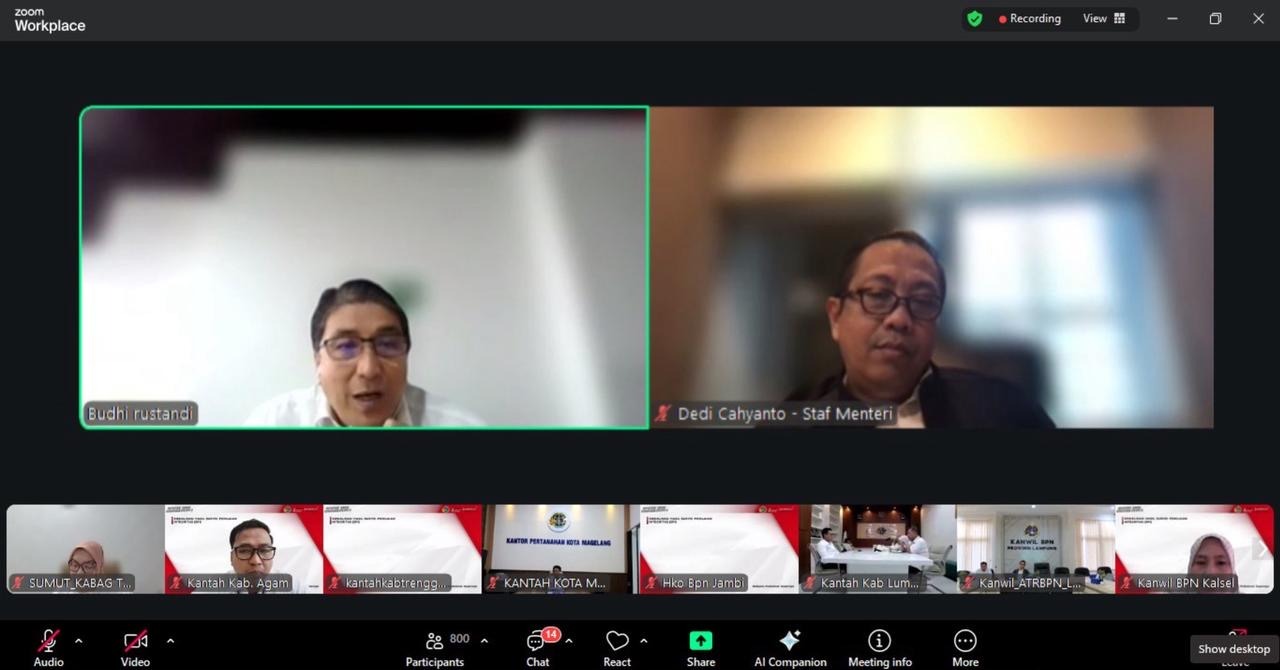Open the Chat panel
This screenshot has width=1280, height=670.
click(x=538, y=646)
